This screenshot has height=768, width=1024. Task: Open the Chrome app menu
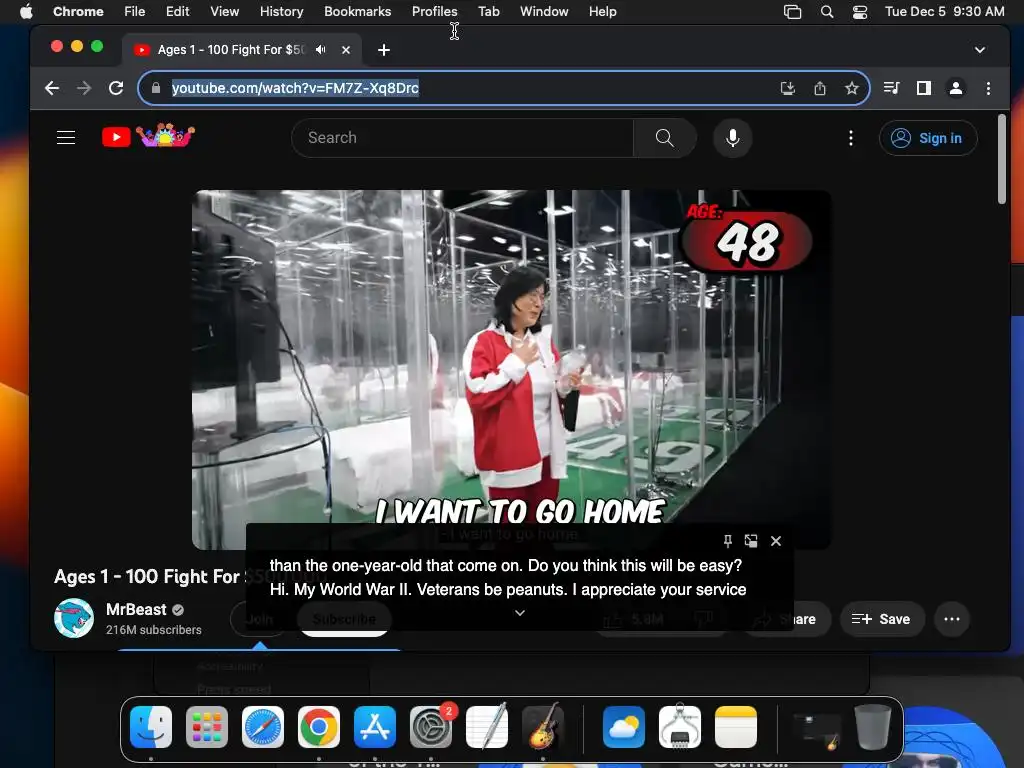coord(78,11)
